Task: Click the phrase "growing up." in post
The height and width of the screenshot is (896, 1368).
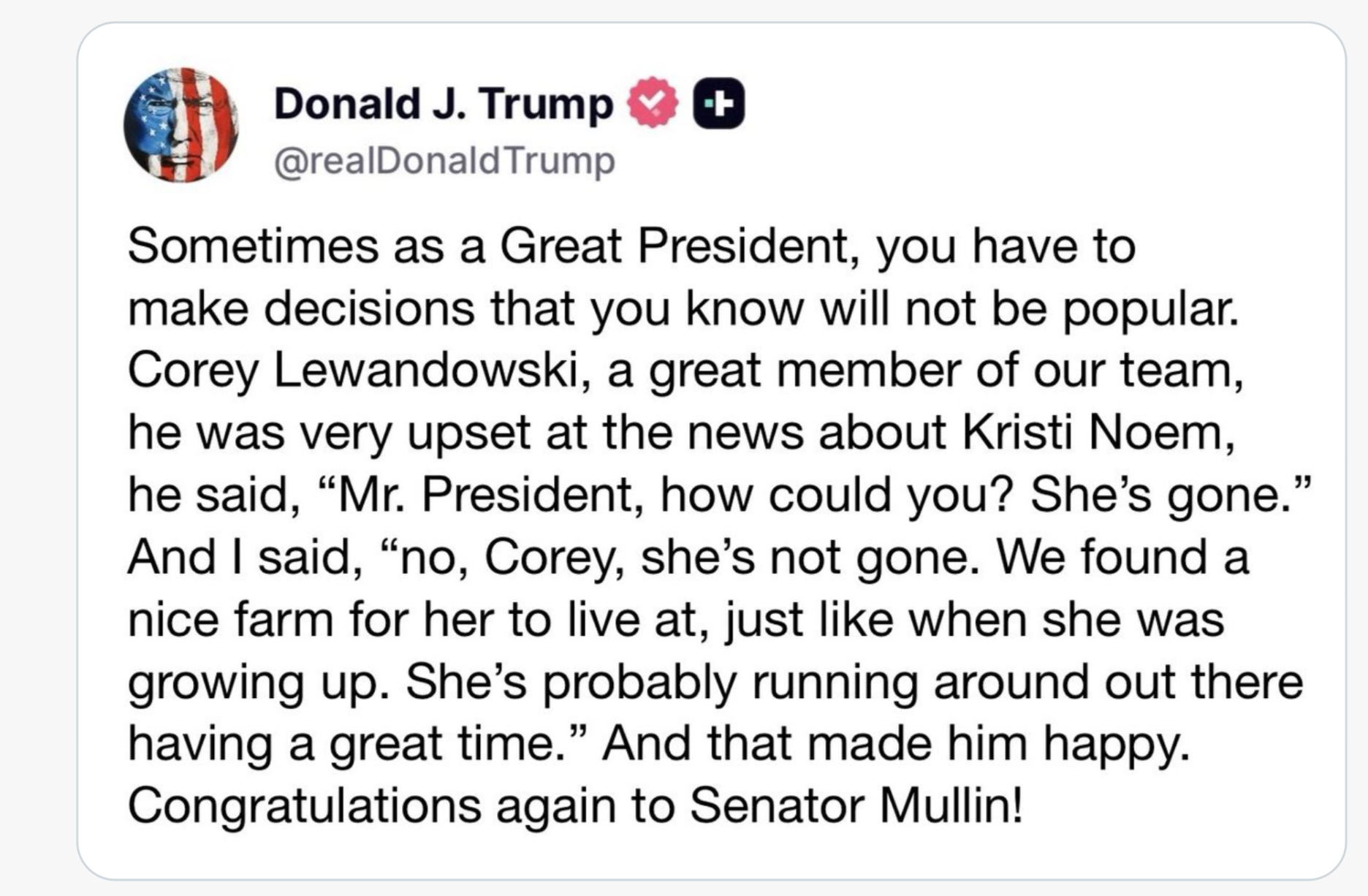Action: click(x=259, y=681)
